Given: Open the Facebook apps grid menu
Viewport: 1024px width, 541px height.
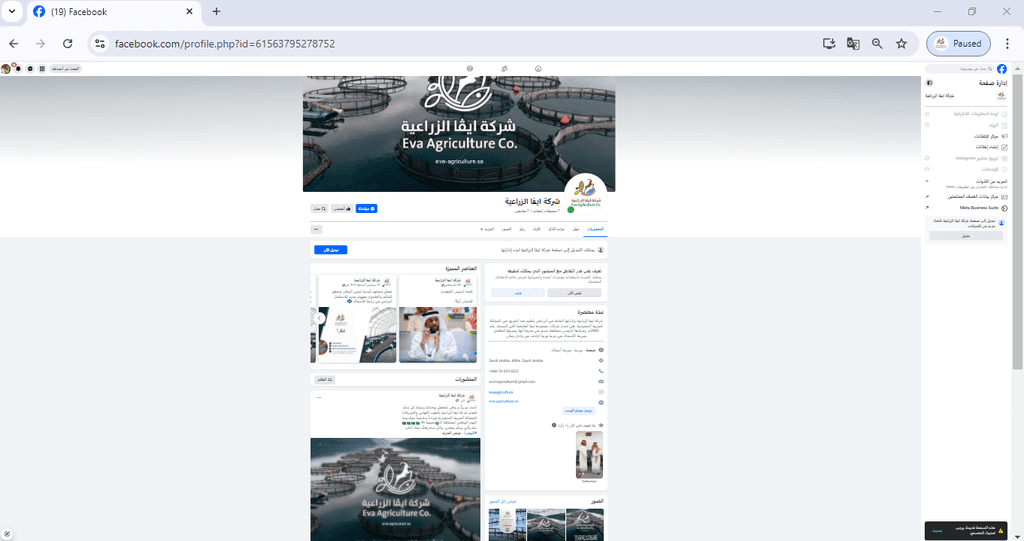Looking at the screenshot, I should pyautogui.click(x=42, y=69).
